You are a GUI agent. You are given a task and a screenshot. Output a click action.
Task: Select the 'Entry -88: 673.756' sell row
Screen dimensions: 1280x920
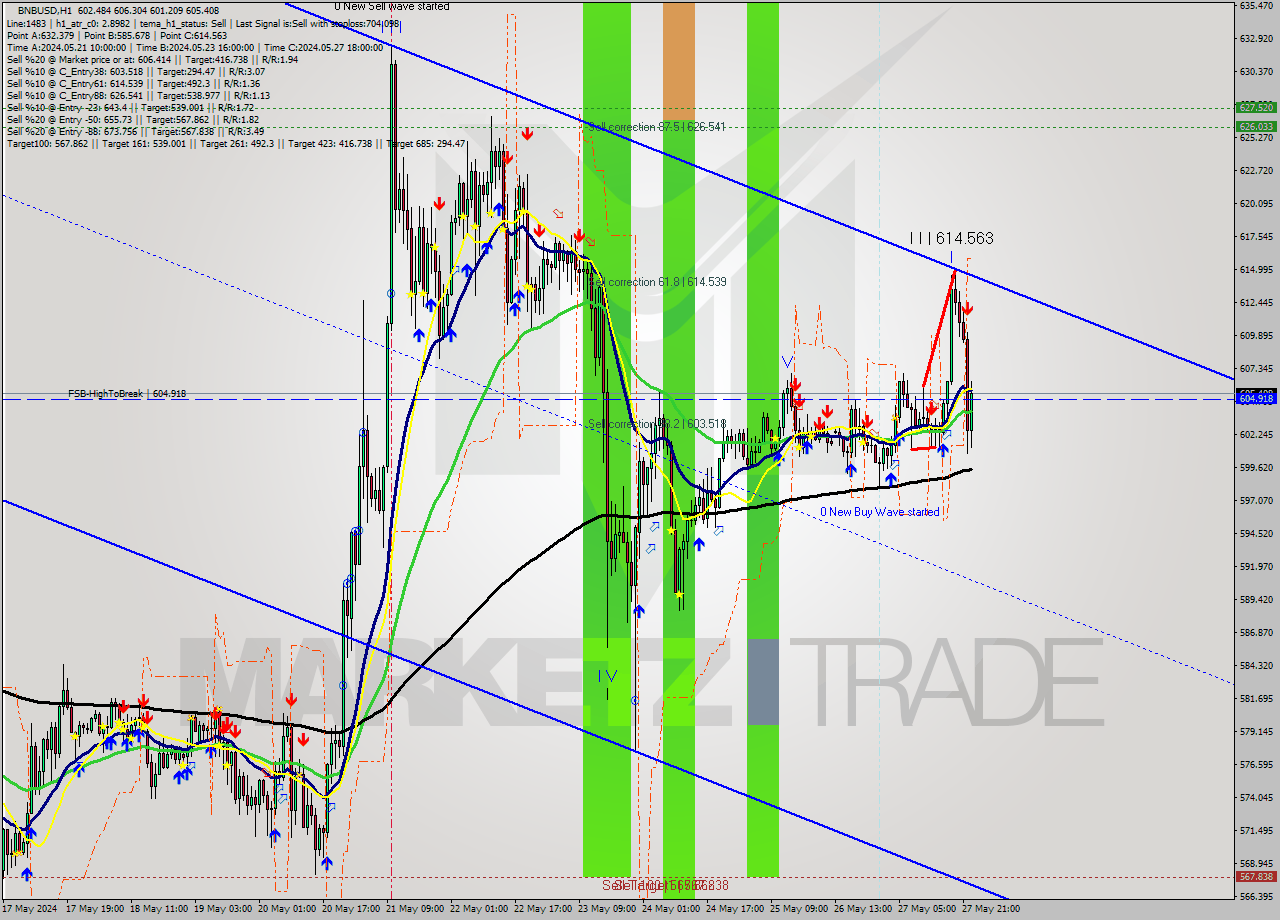pos(135,131)
